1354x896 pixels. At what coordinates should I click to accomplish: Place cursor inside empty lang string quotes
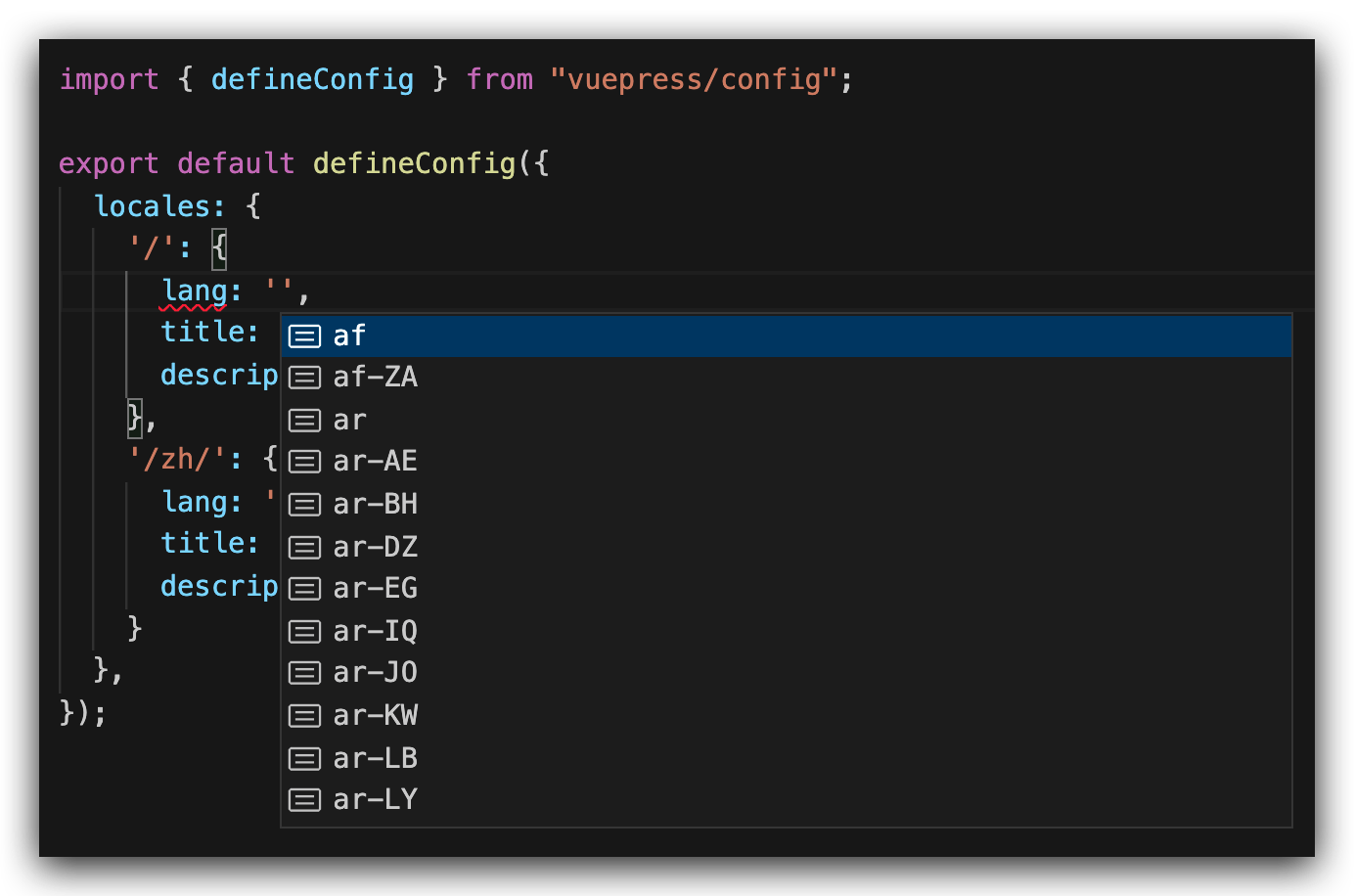[x=279, y=291]
